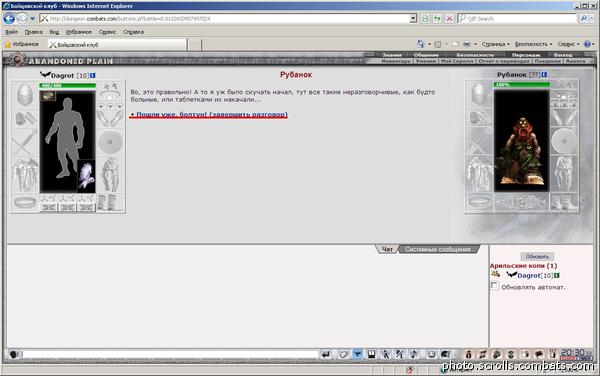
Task: Click the enter arrow to send chat message
Action: 326,354
